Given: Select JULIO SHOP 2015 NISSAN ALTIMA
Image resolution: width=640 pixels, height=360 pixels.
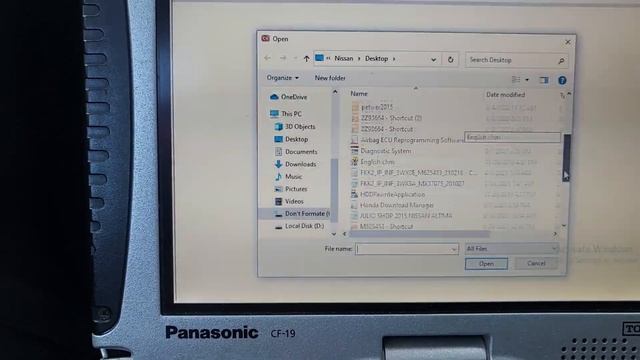Looking at the screenshot, I should pos(406,216).
